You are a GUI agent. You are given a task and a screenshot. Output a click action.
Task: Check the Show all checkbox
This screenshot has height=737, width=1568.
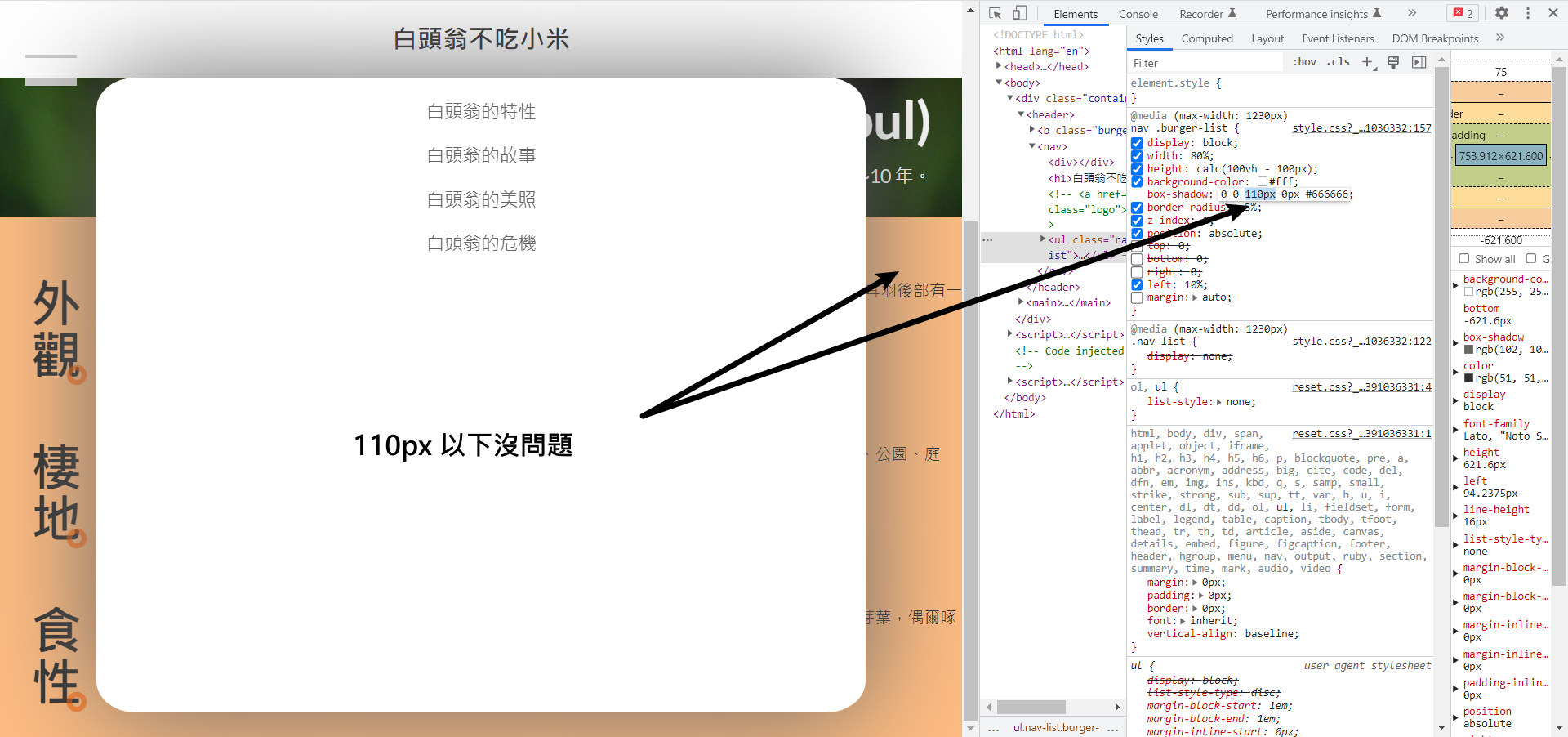1464,259
